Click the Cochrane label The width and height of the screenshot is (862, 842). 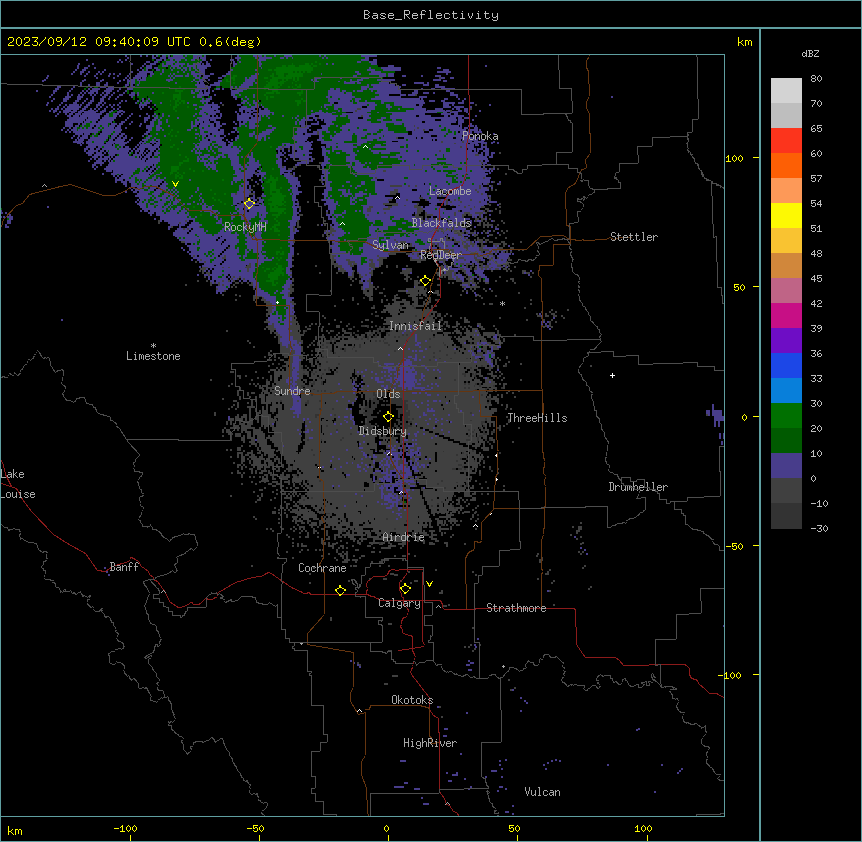point(322,568)
